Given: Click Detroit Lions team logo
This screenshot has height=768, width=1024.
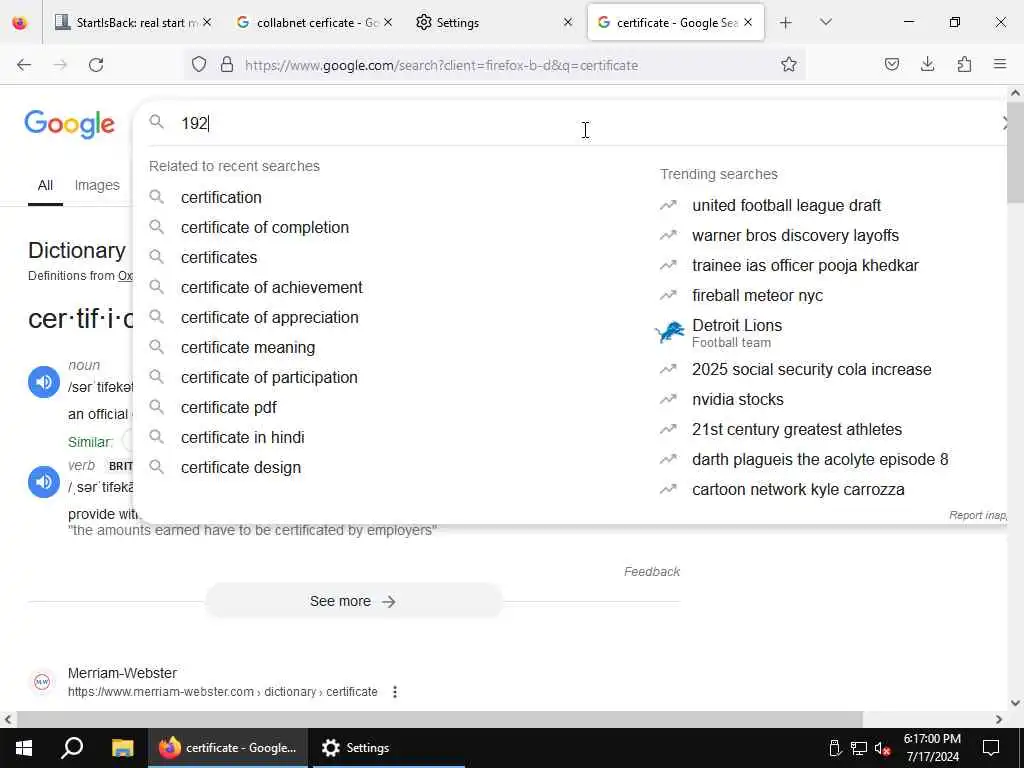Looking at the screenshot, I should [669, 332].
